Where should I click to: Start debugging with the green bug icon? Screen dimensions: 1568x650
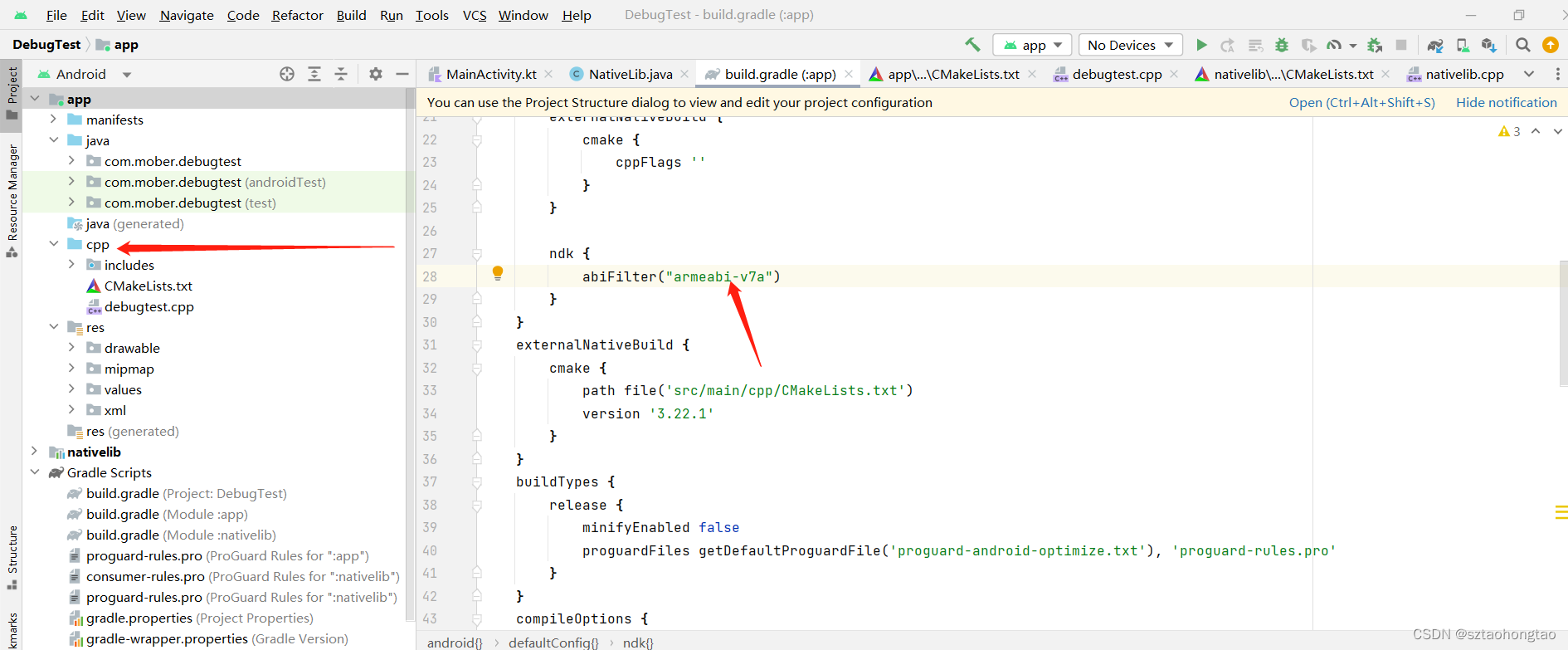pyautogui.click(x=1282, y=45)
